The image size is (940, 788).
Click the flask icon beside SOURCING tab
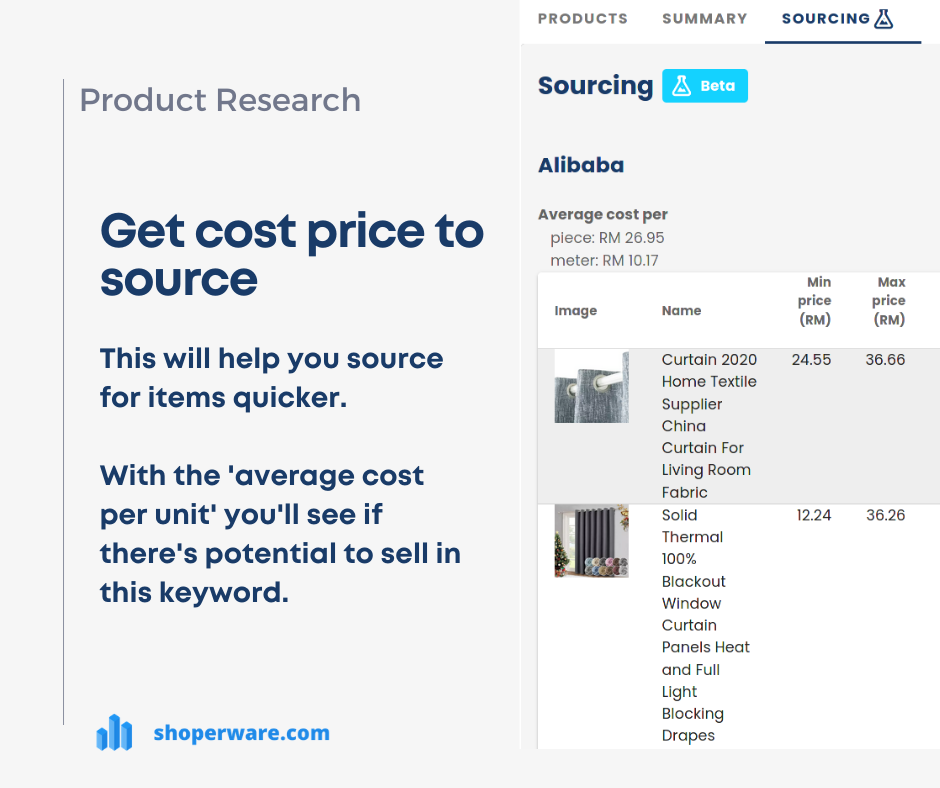883,19
